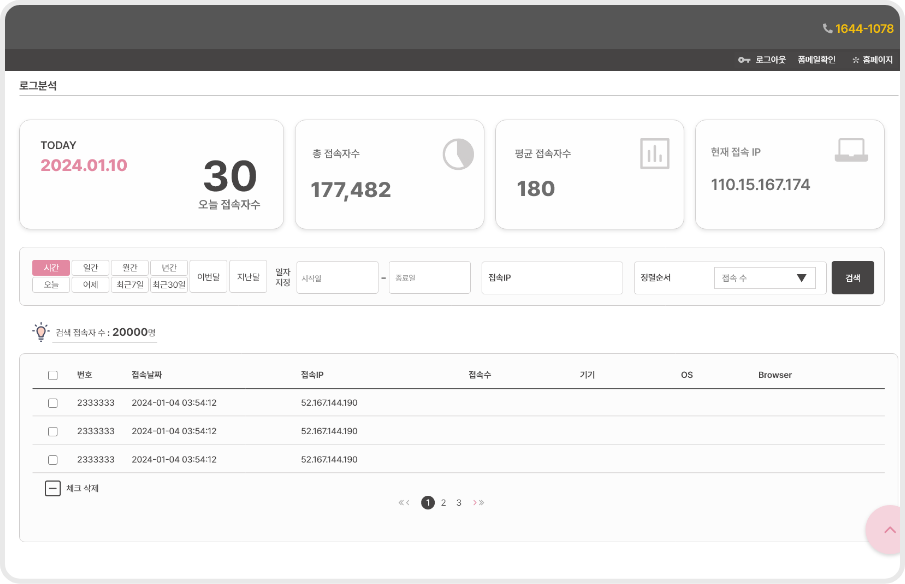
Task: Click the minus icon for 체크 삭제
Action: (53, 488)
